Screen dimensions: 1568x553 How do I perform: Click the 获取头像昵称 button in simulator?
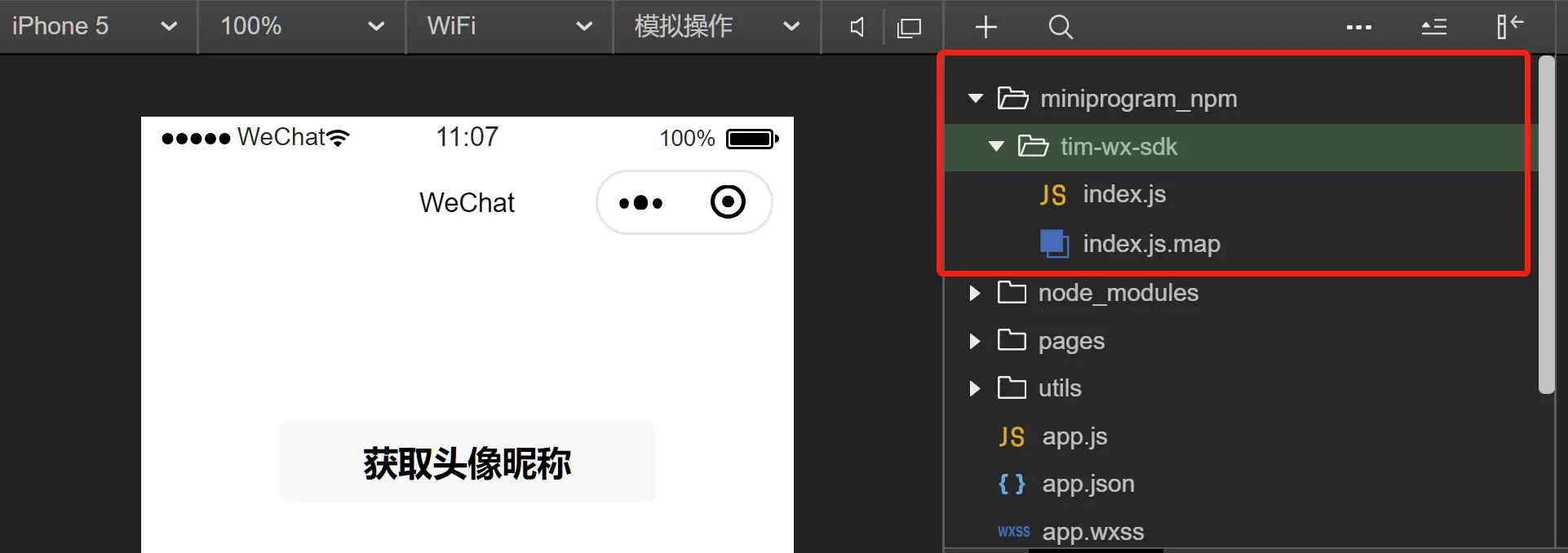(467, 462)
